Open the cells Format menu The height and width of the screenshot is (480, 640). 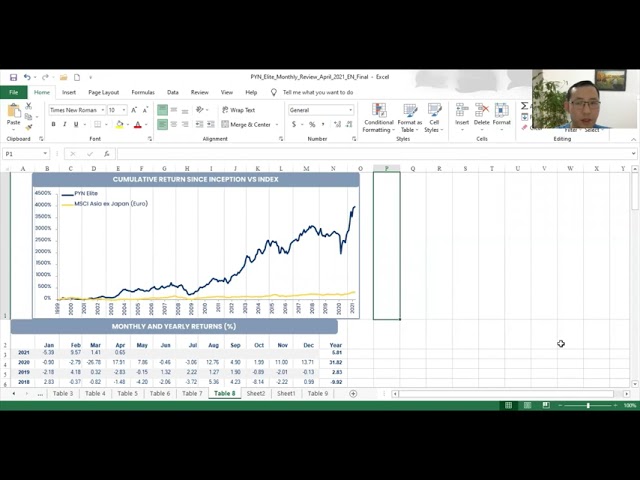coord(502,118)
